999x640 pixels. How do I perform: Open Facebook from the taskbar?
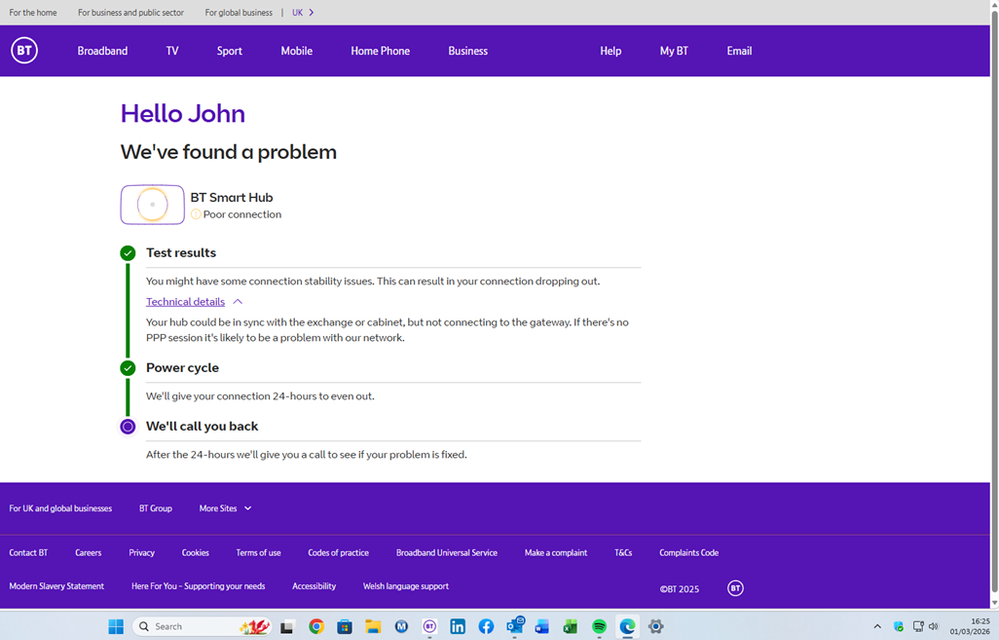click(485, 627)
